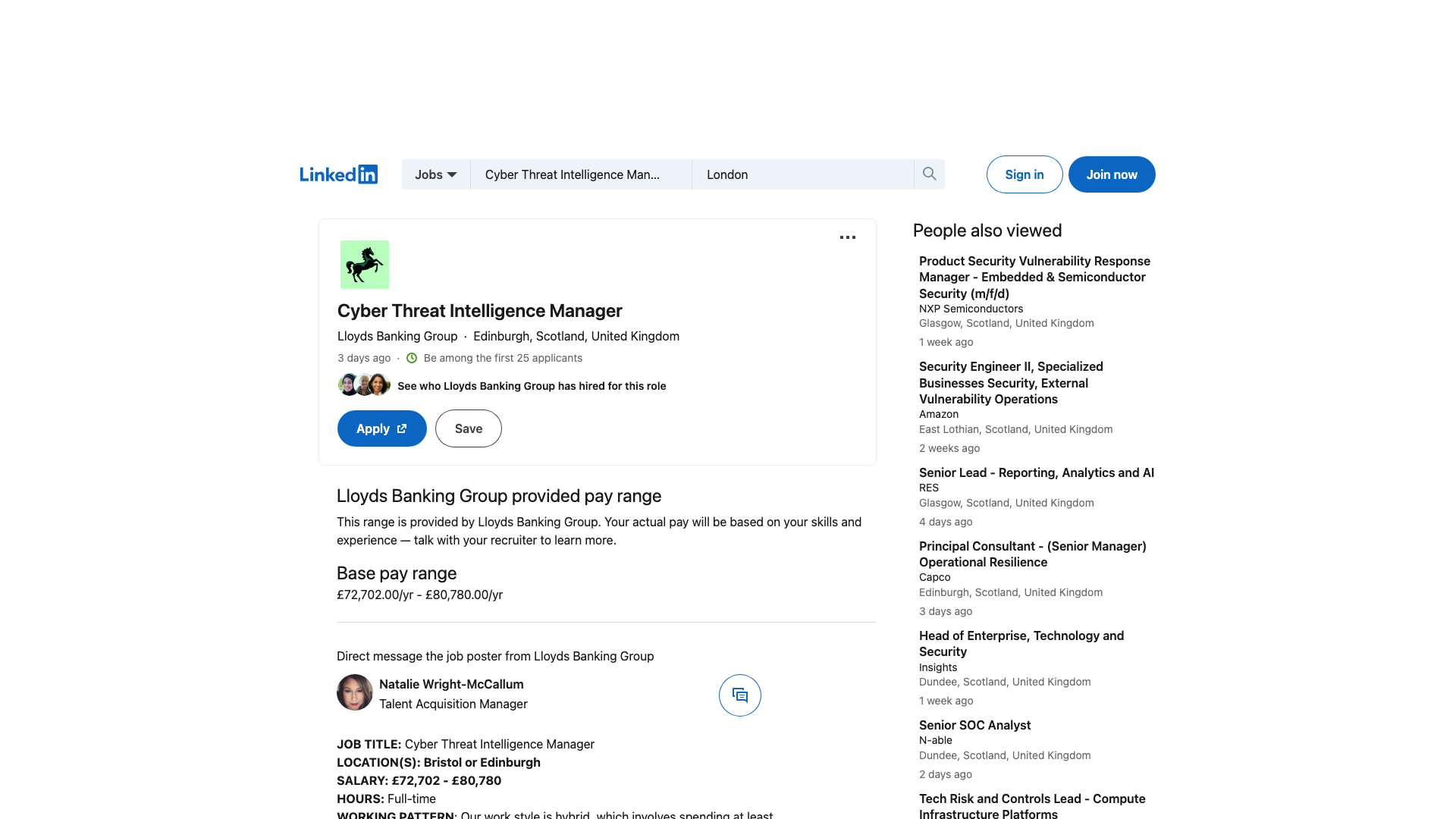Viewport: 1456px width, 819px height.
Task: Click the hired employees avatar group
Action: [x=364, y=385]
